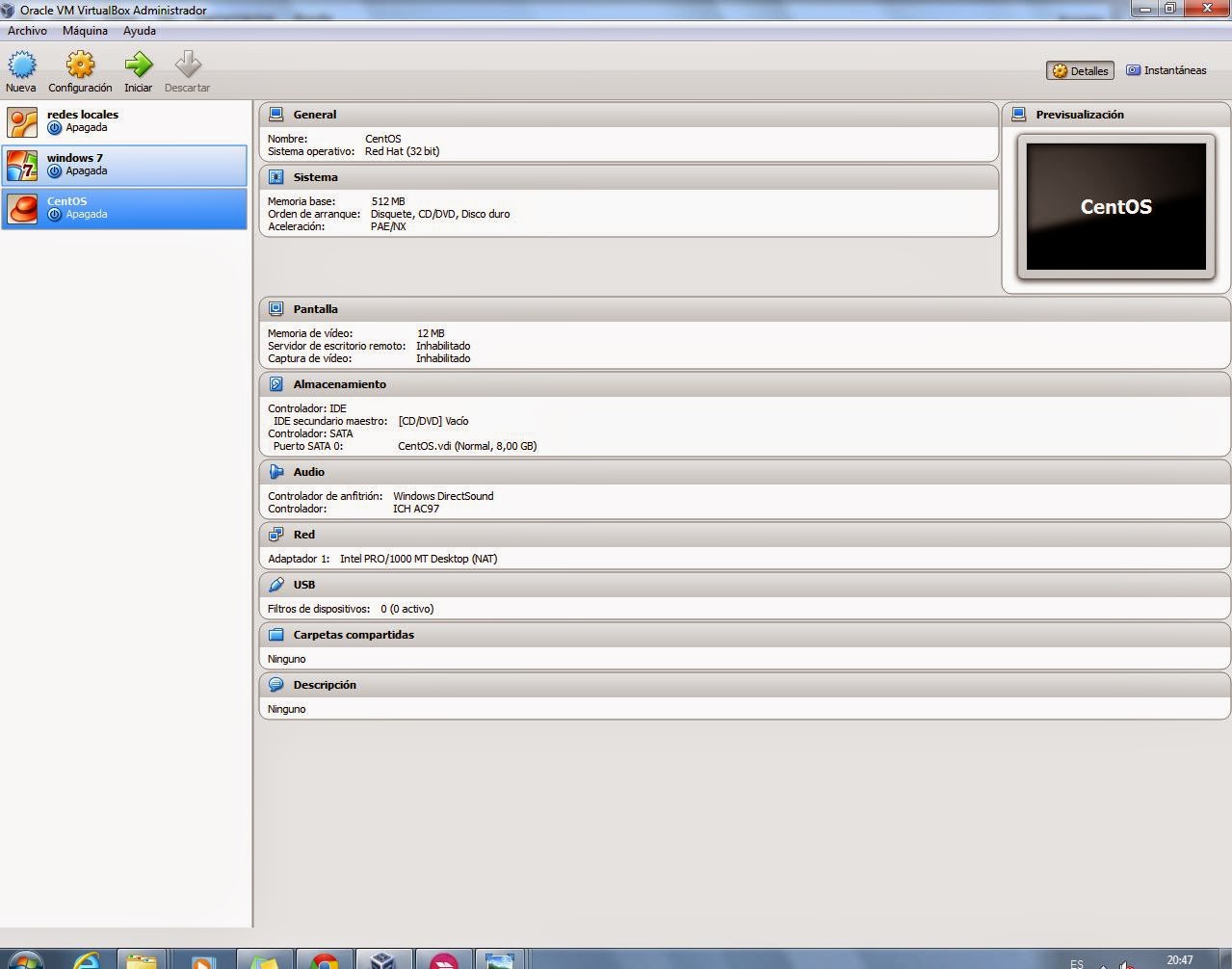
Task: Open the Audio section title link
Action: [x=309, y=472]
